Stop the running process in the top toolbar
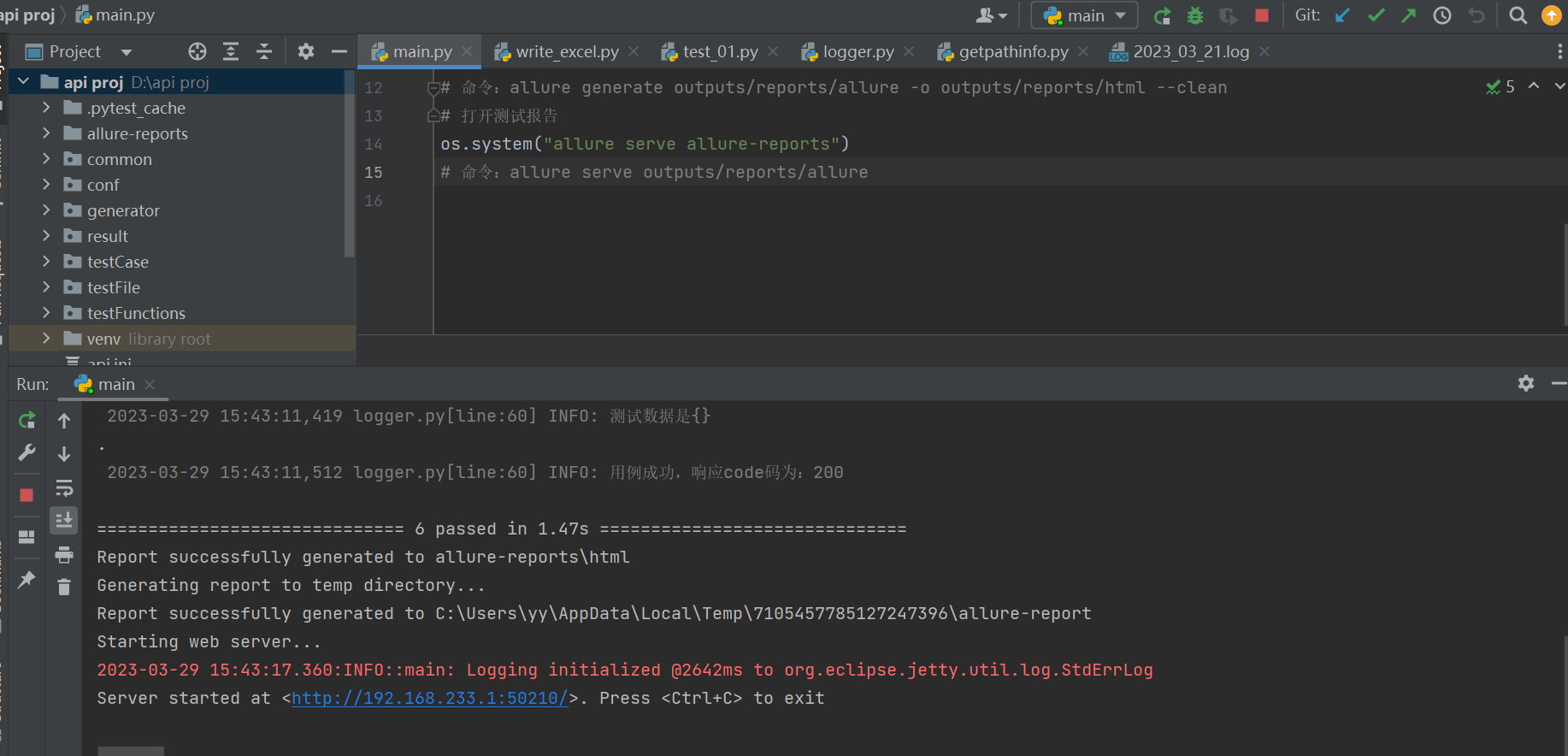 [x=1261, y=15]
